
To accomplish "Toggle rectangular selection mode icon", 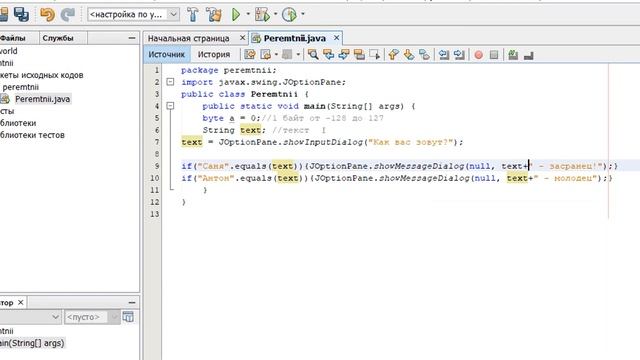I will tap(375, 54).
